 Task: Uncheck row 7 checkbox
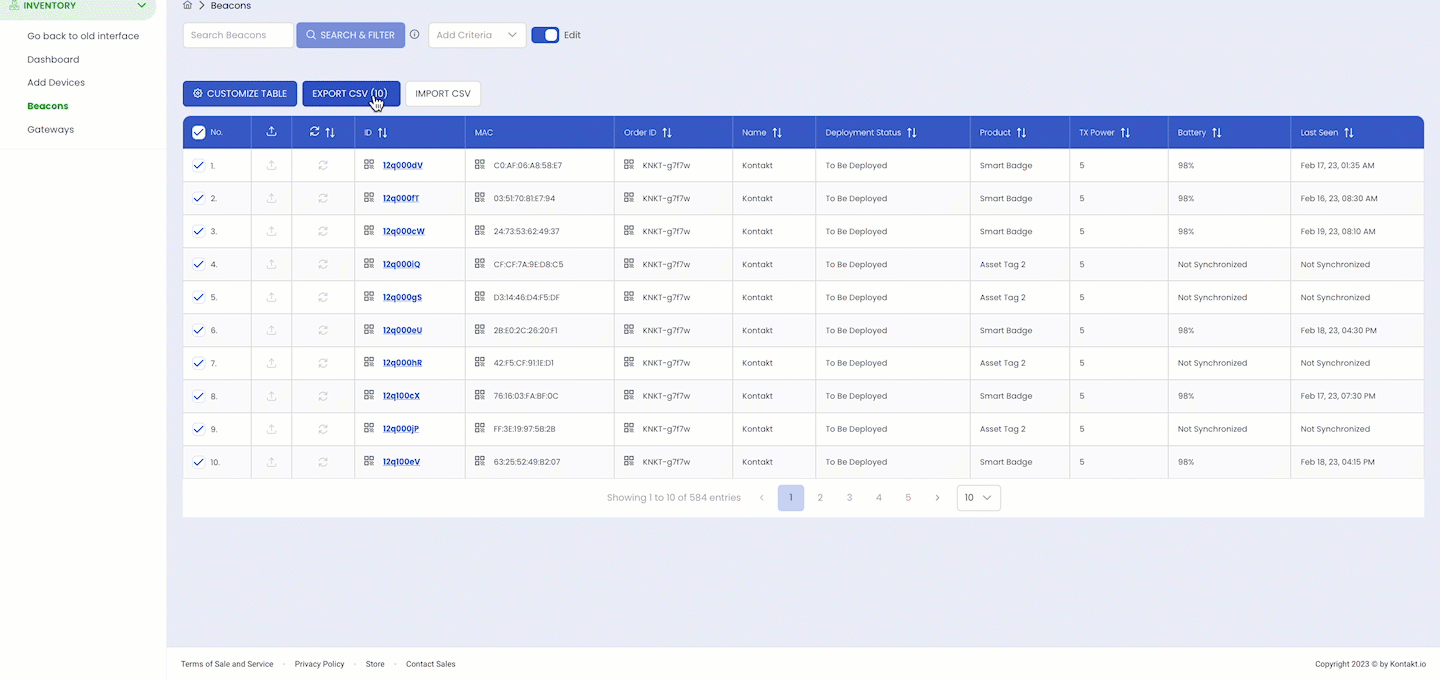coord(198,363)
